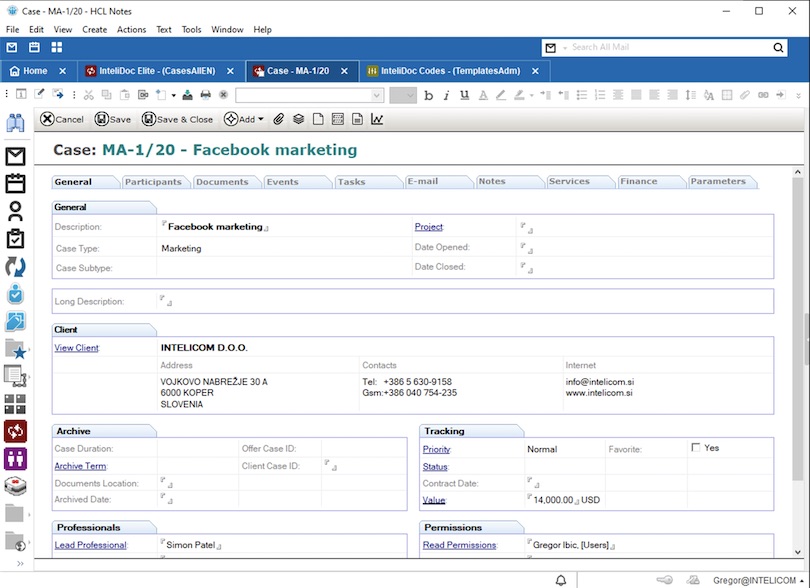This screenshot has height=588, width=810.
Task: Click the scissors cut icon in the toolbar
Action: (89, 95)
